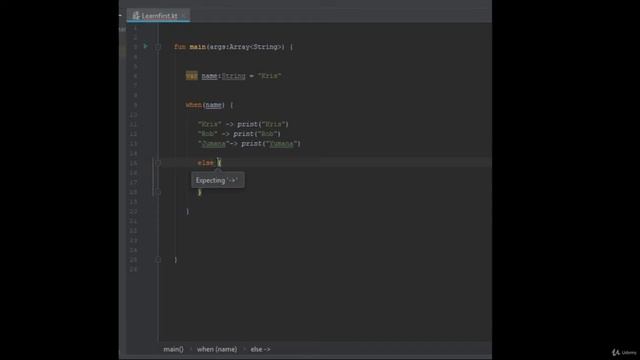Image resolution: width=640 pixels, height=360 pixels.
Task: Click the 'var' keyword on line 6
Action: pyautogui.click(x=191, y=76)
